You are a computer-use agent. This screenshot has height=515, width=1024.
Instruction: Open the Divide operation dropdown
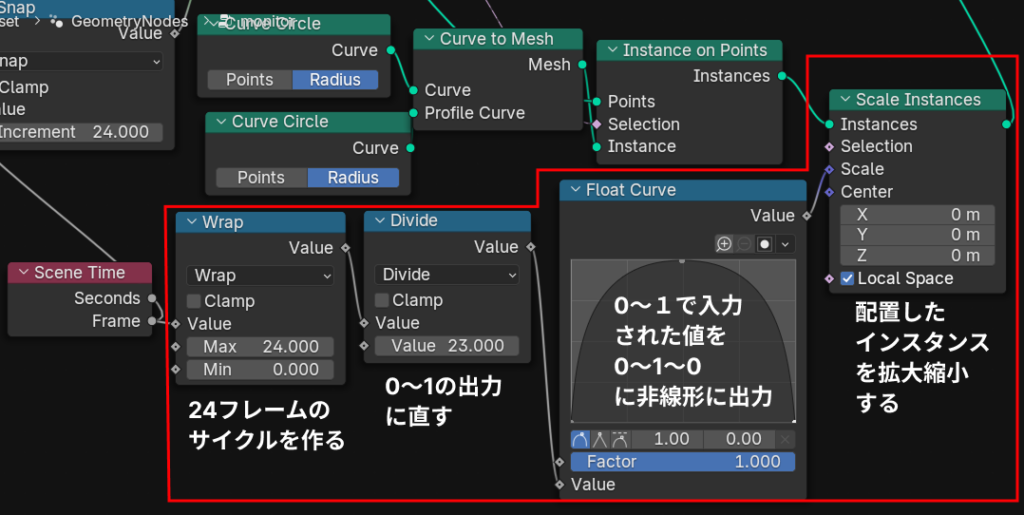[x=447, y=275]
